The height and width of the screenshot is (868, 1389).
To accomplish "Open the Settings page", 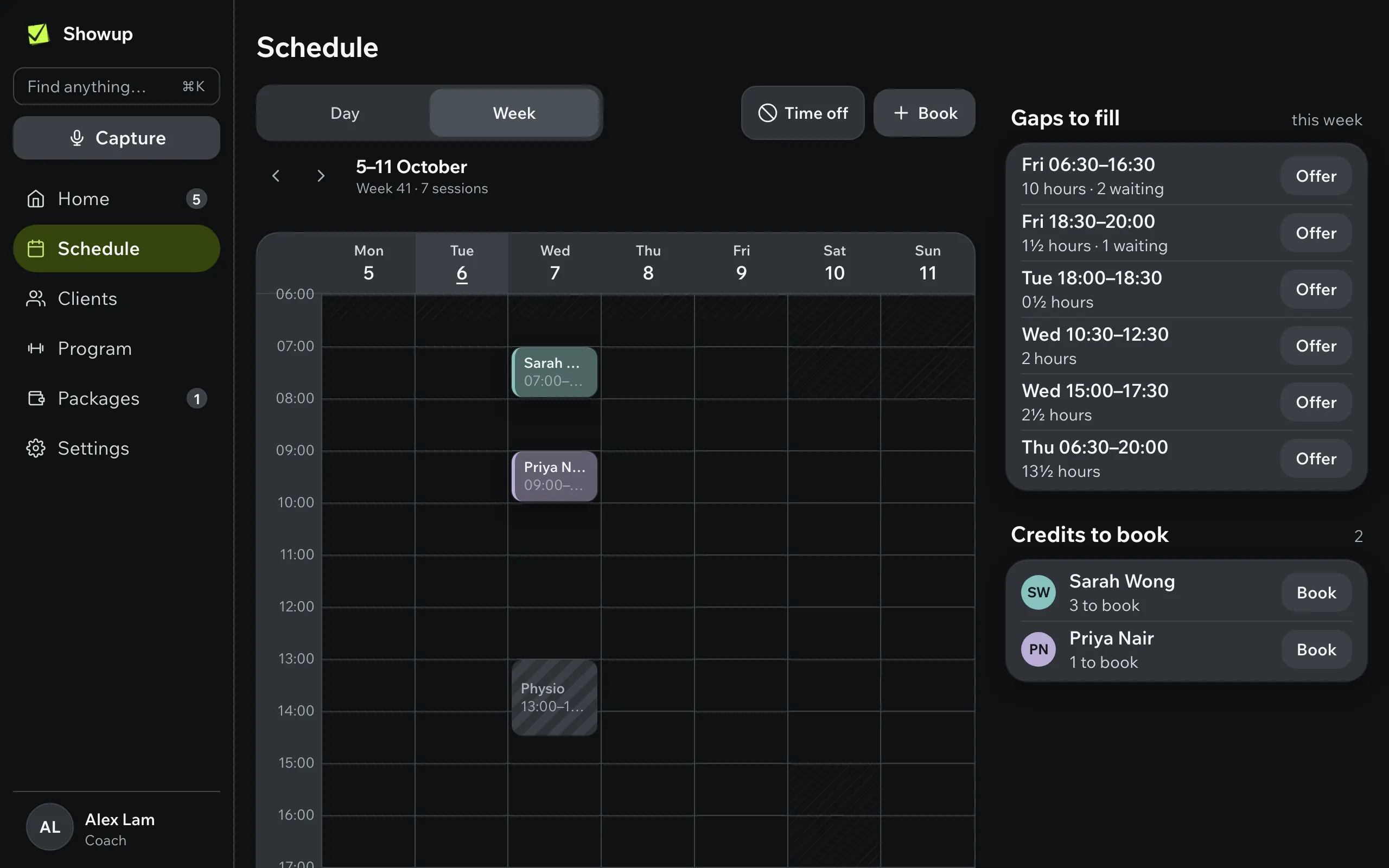I will coord(117,448).
